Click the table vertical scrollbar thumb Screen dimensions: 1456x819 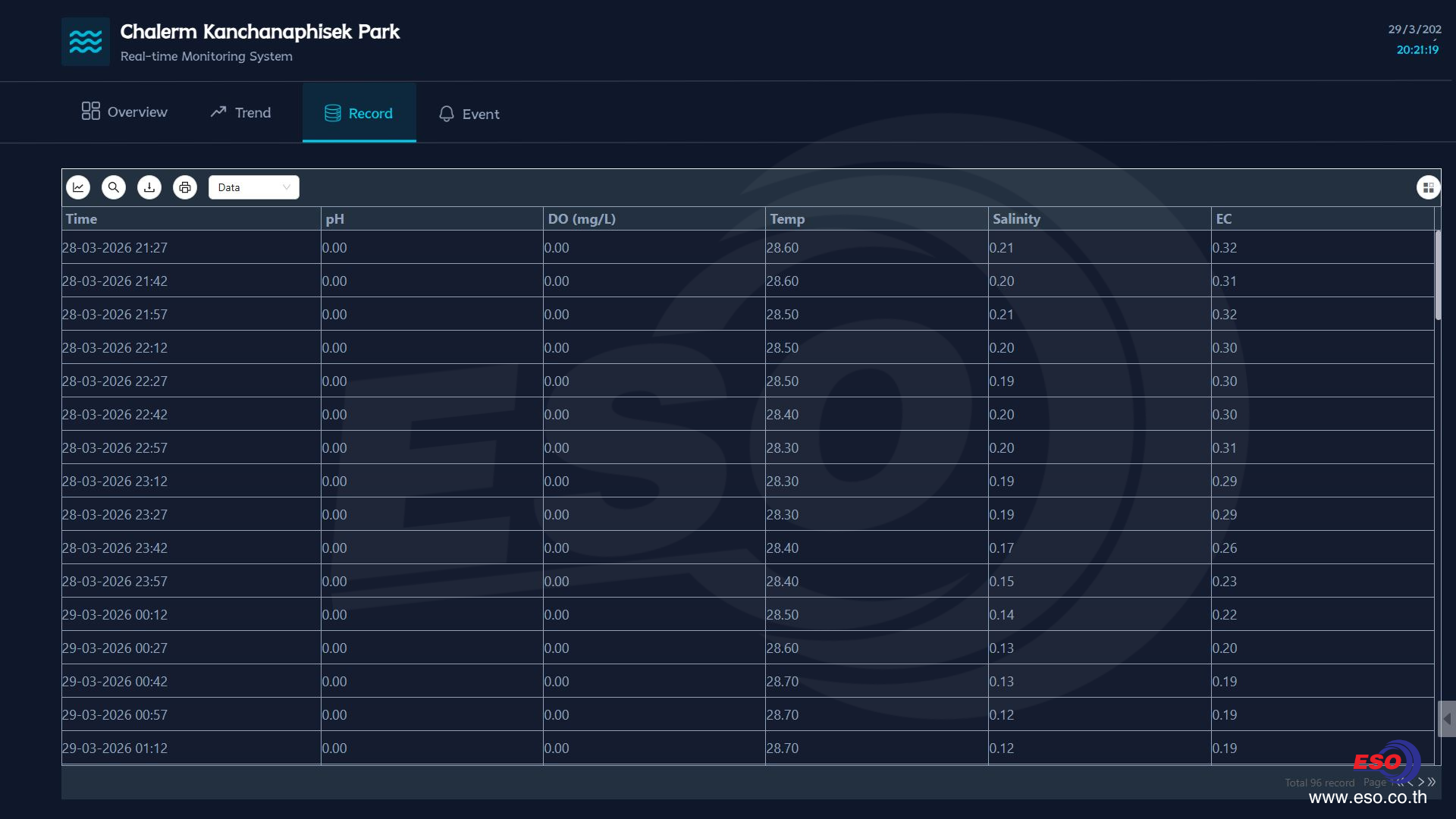(1438, 275)
